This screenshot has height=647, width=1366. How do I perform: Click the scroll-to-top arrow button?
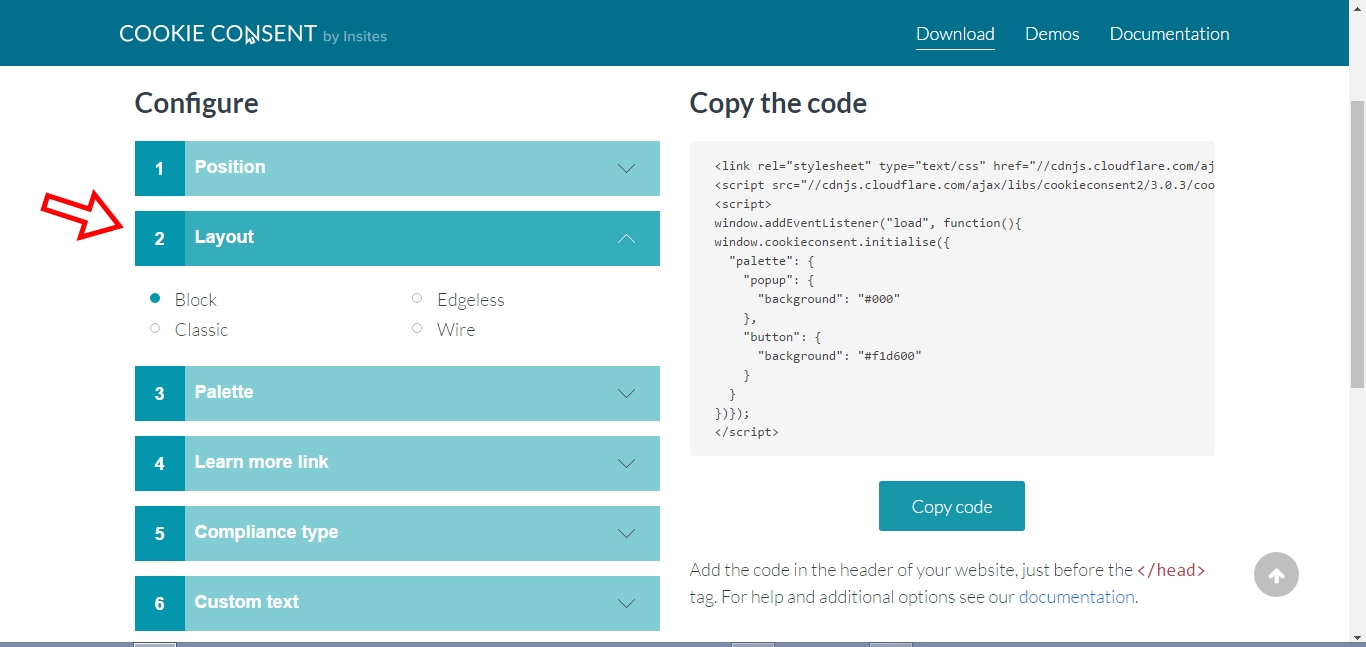pos(1276,575)
